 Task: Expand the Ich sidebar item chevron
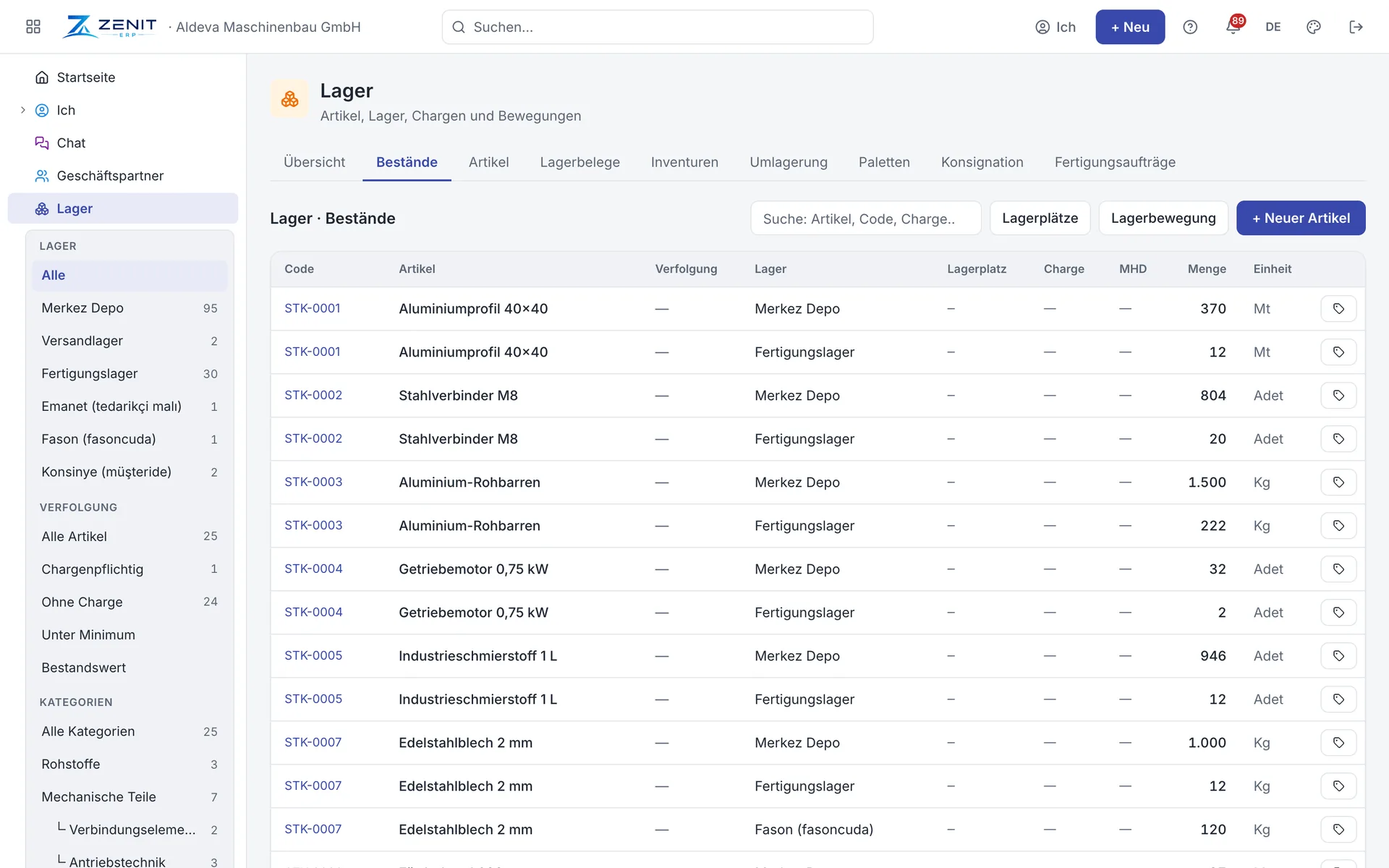pyautogui.click(x=22, y=110)
